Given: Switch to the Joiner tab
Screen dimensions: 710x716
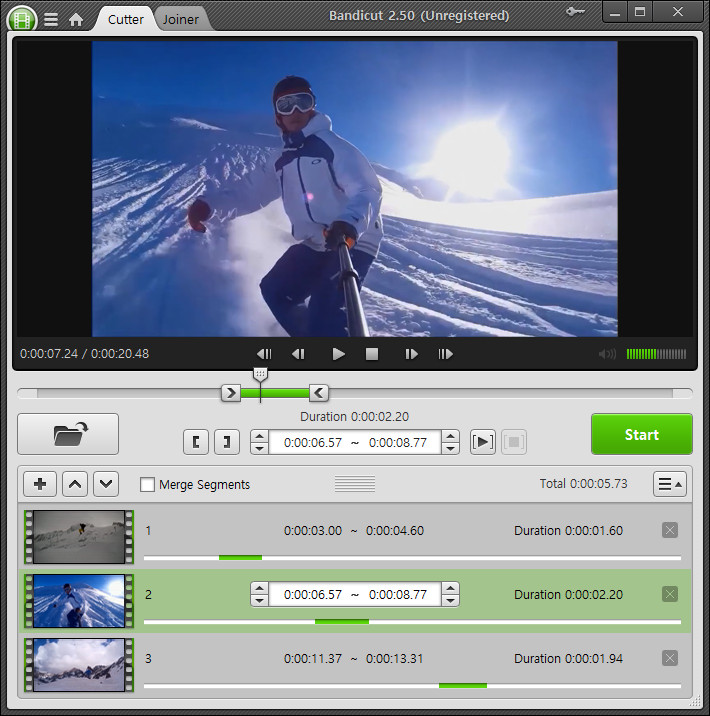Looking at the screenshot, I should [181, 19].
